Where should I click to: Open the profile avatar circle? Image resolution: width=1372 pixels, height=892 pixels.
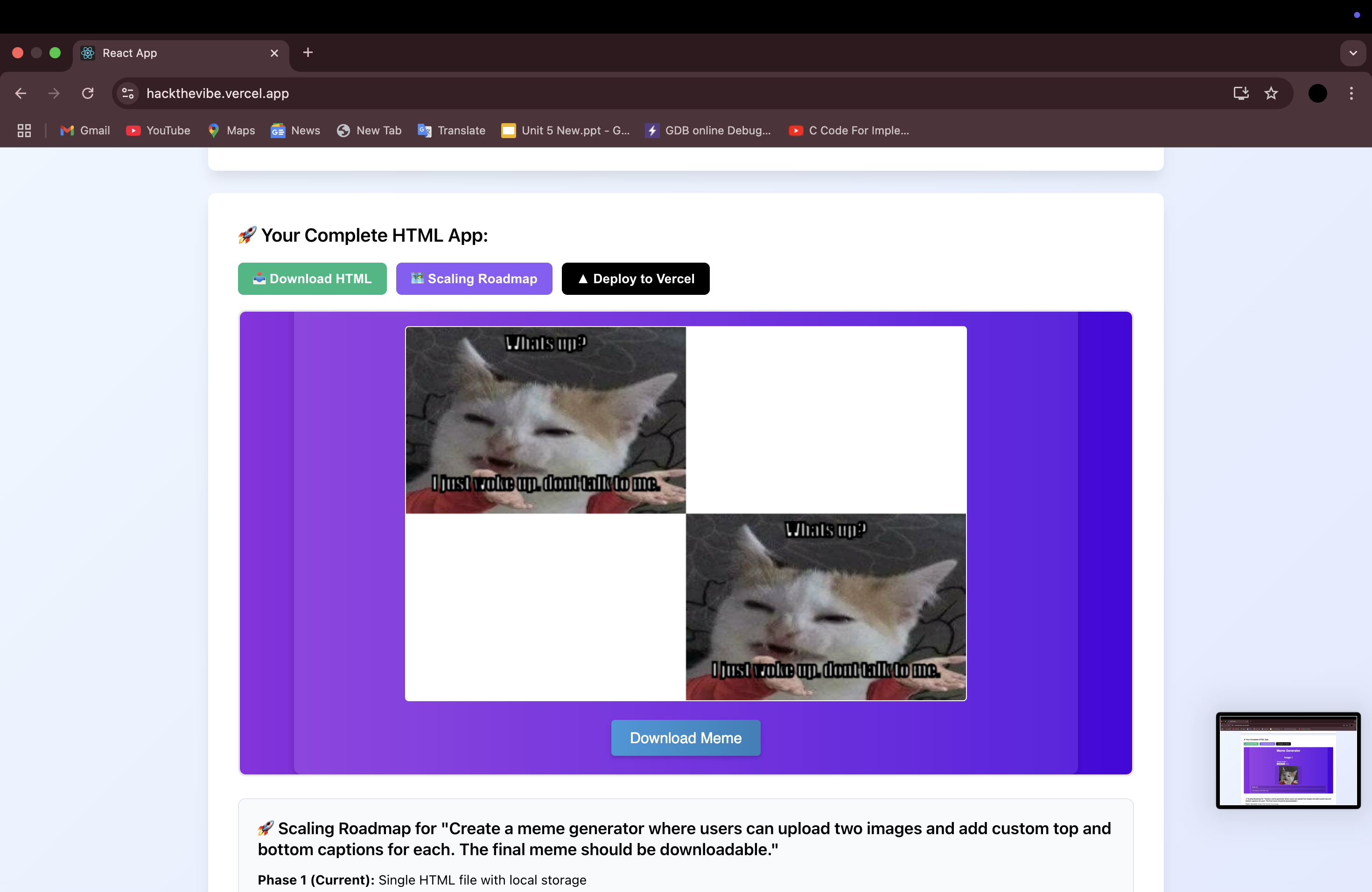click(1317, 93)
